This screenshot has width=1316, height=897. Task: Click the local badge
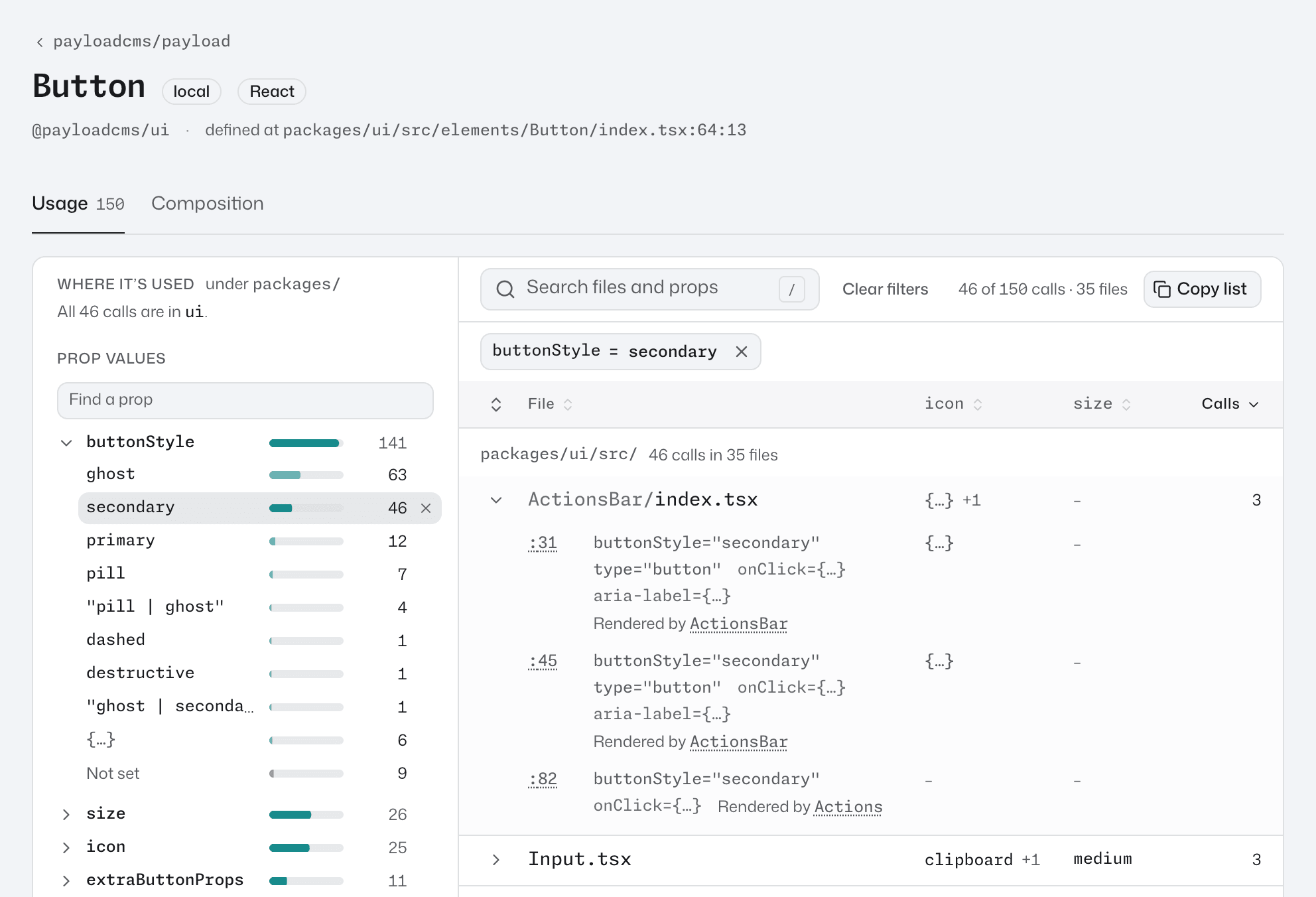[192, 92]
